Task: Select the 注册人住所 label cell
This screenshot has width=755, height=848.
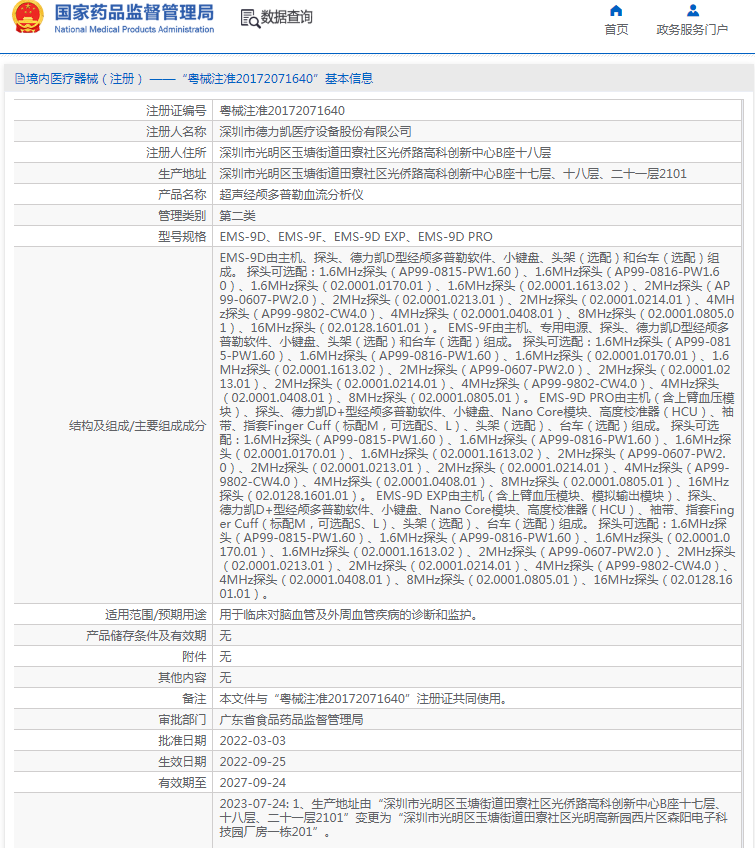Action: point(113,153)
